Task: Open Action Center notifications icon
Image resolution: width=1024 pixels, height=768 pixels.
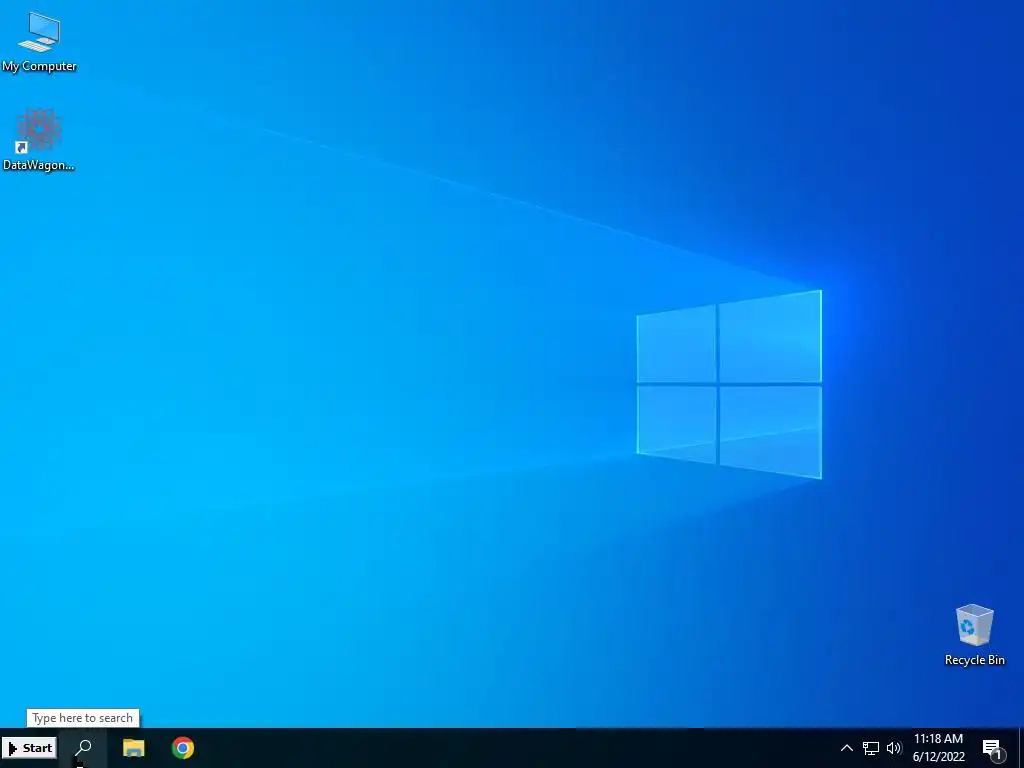Action: [993, 749]
